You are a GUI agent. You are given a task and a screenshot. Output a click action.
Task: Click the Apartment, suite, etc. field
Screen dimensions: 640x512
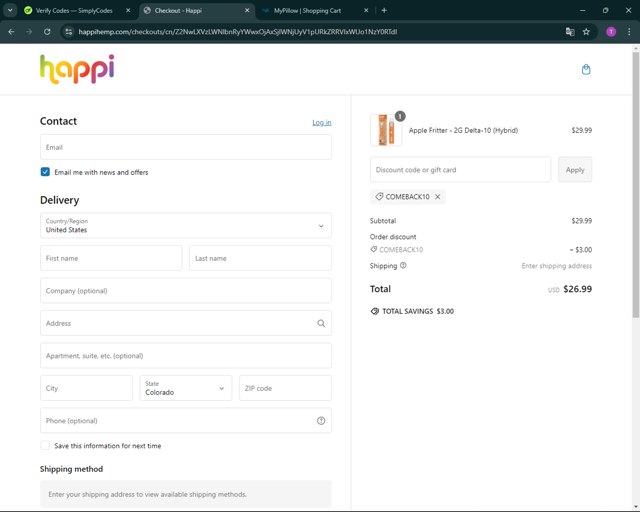point(186,356)
